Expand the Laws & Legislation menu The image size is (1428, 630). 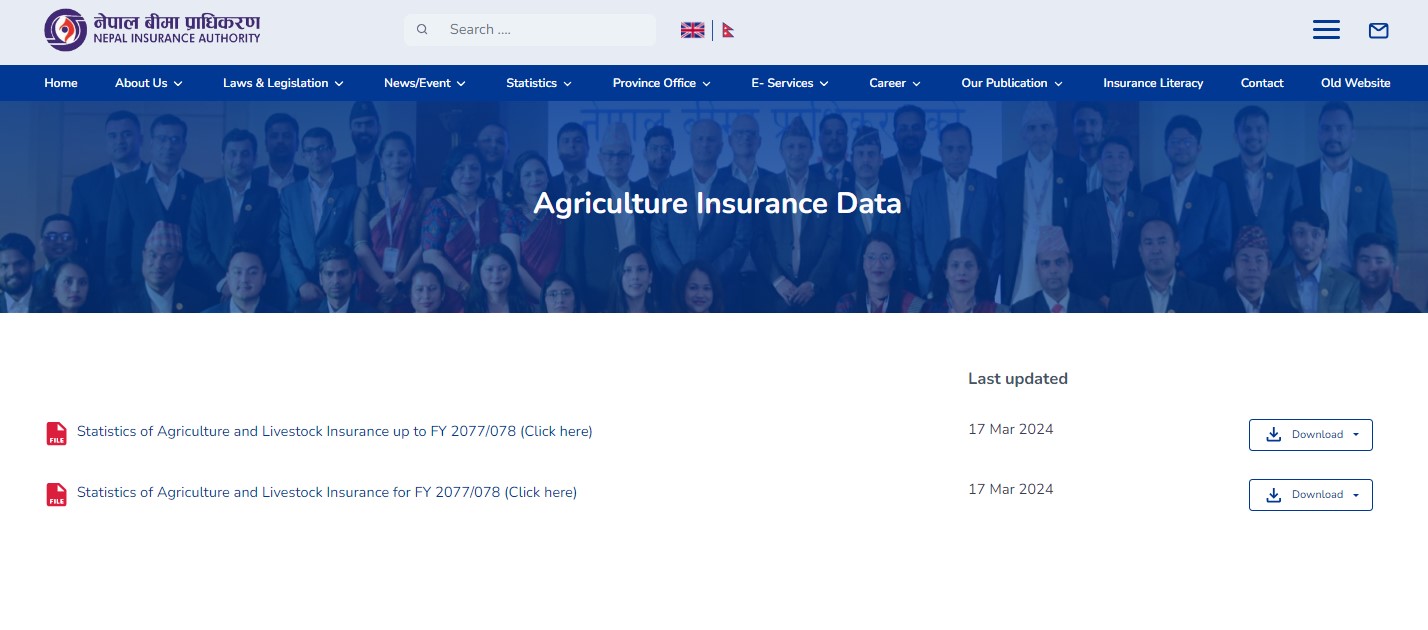283,83
